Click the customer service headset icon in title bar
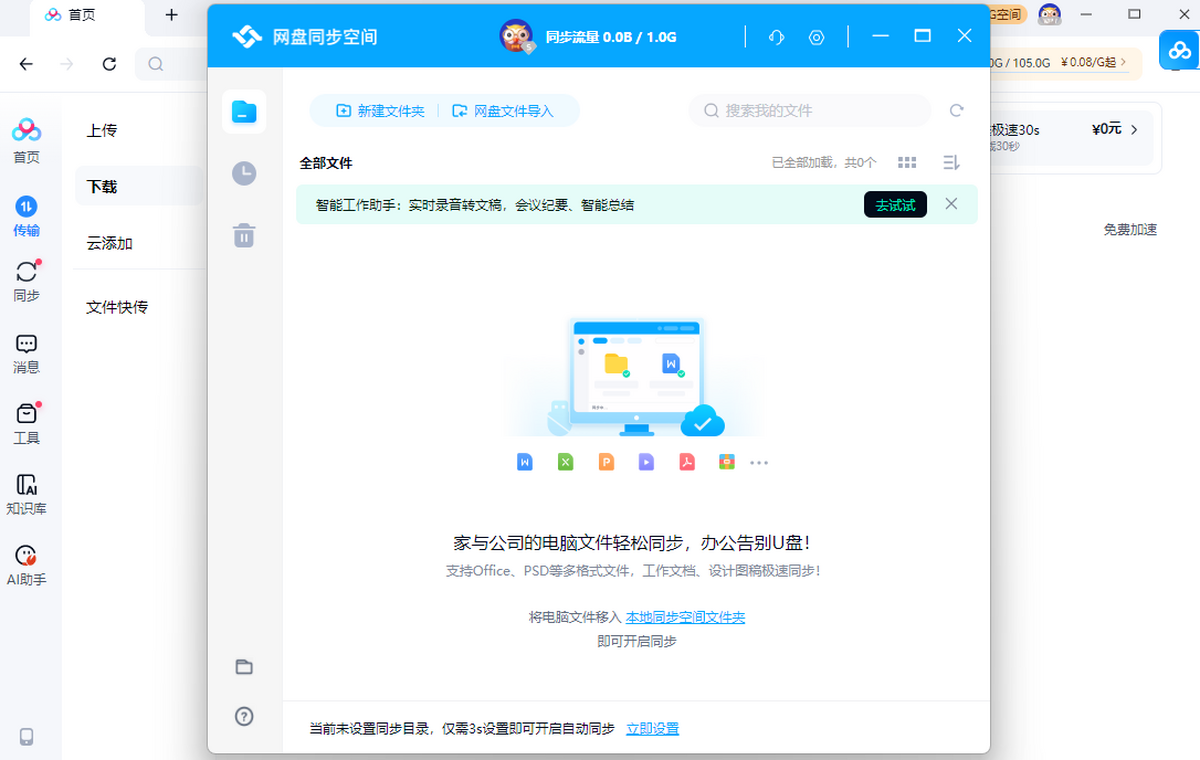Viewport: 1200px width, 760px height. [x=776, y=37]
